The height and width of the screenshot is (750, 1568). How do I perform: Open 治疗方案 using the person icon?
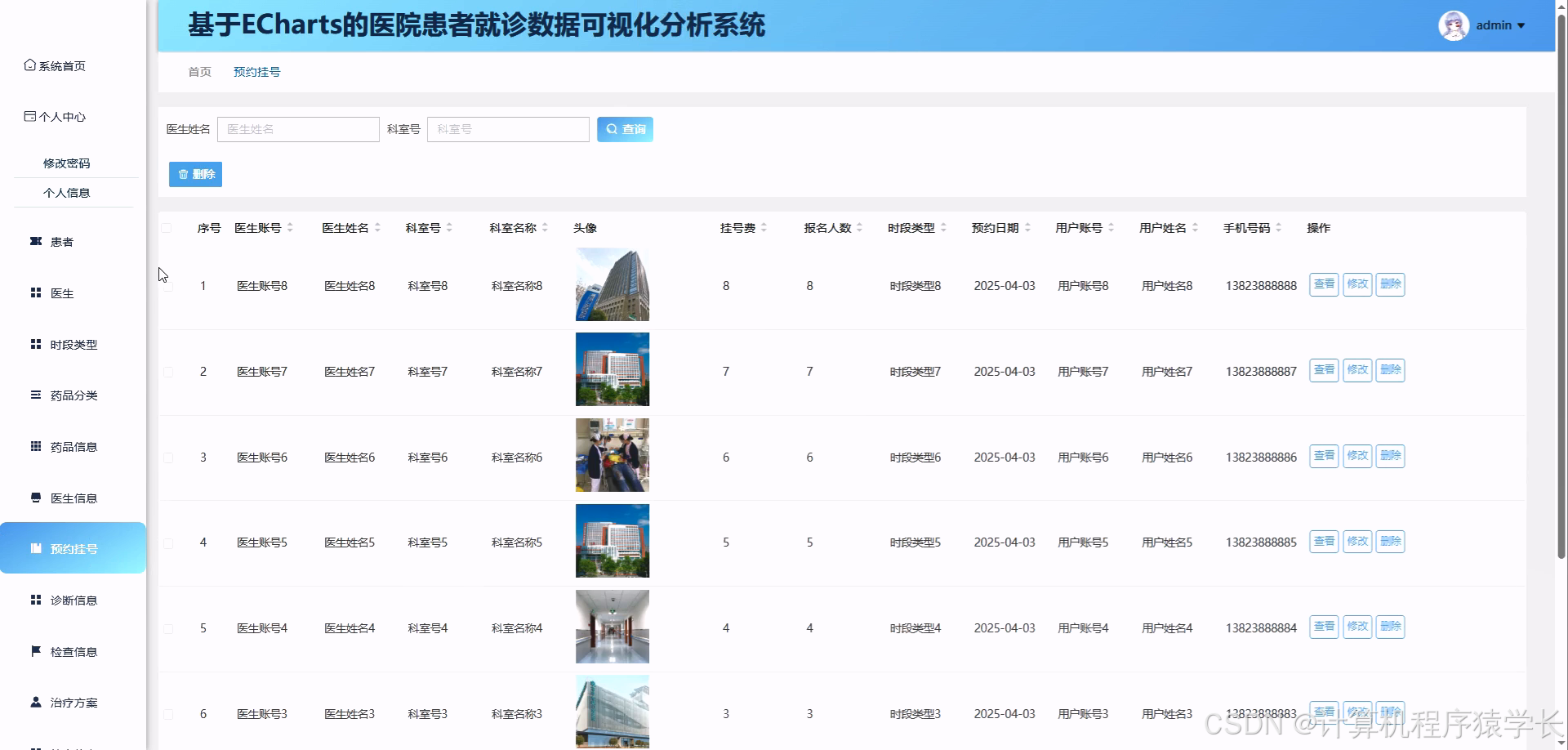click(34, 702)
